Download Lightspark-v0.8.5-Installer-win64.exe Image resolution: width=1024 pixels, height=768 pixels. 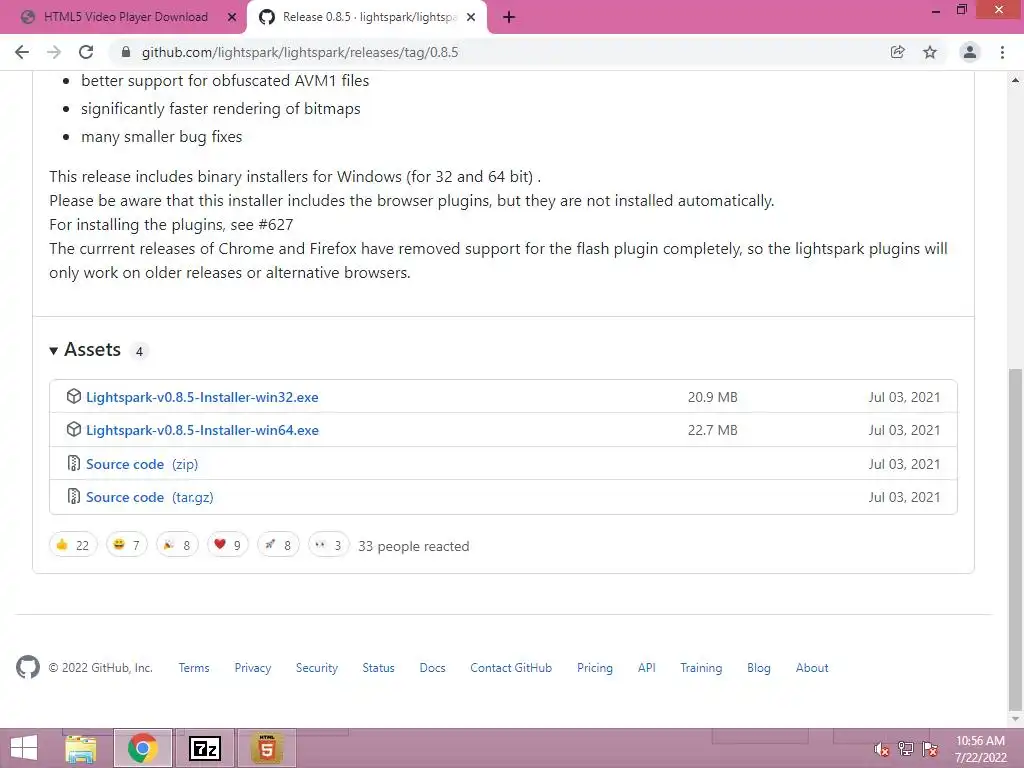pyautogui.click(x=202, y=430)
